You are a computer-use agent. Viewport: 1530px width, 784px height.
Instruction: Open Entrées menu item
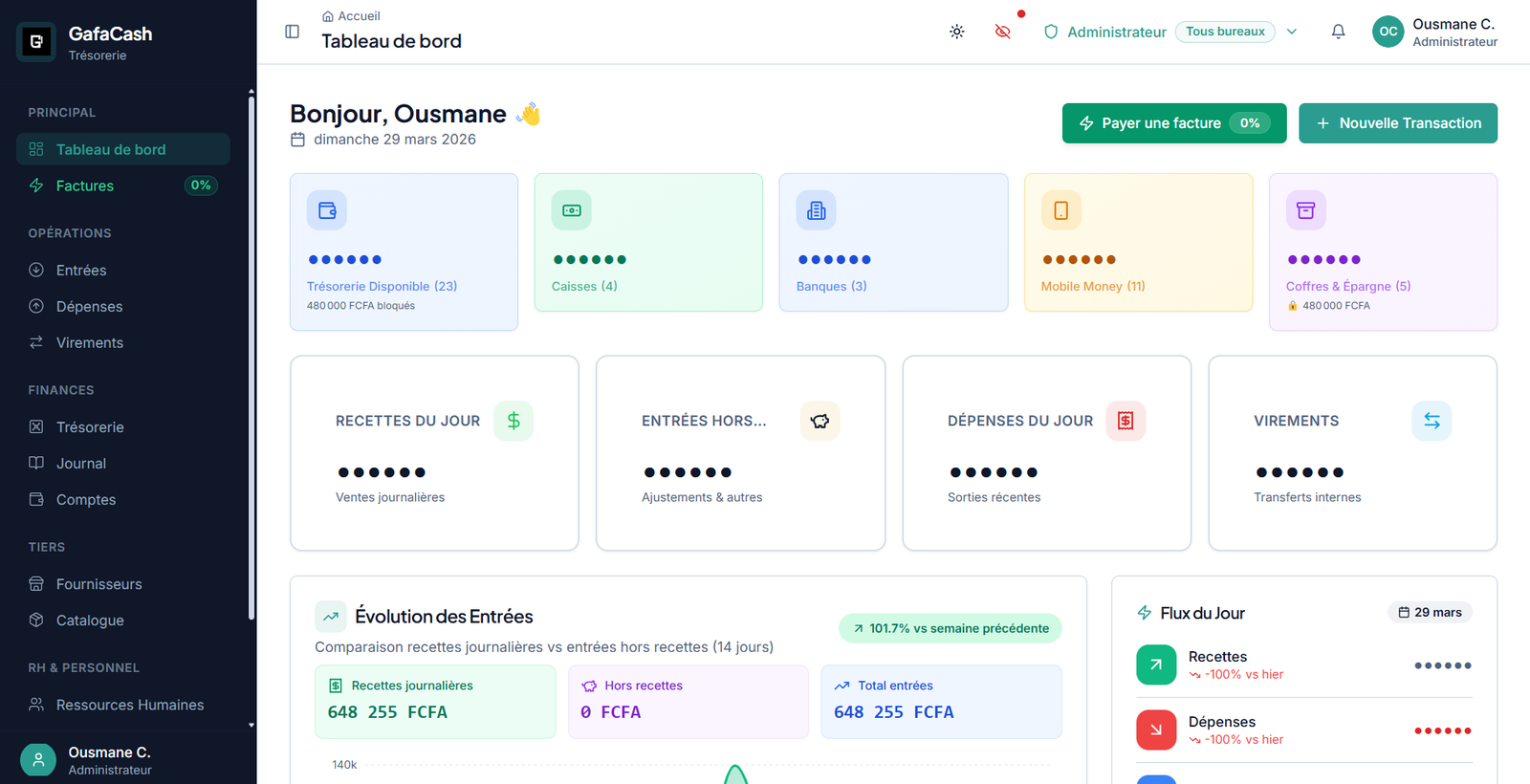pyautogui.click(x=123, y=270)
